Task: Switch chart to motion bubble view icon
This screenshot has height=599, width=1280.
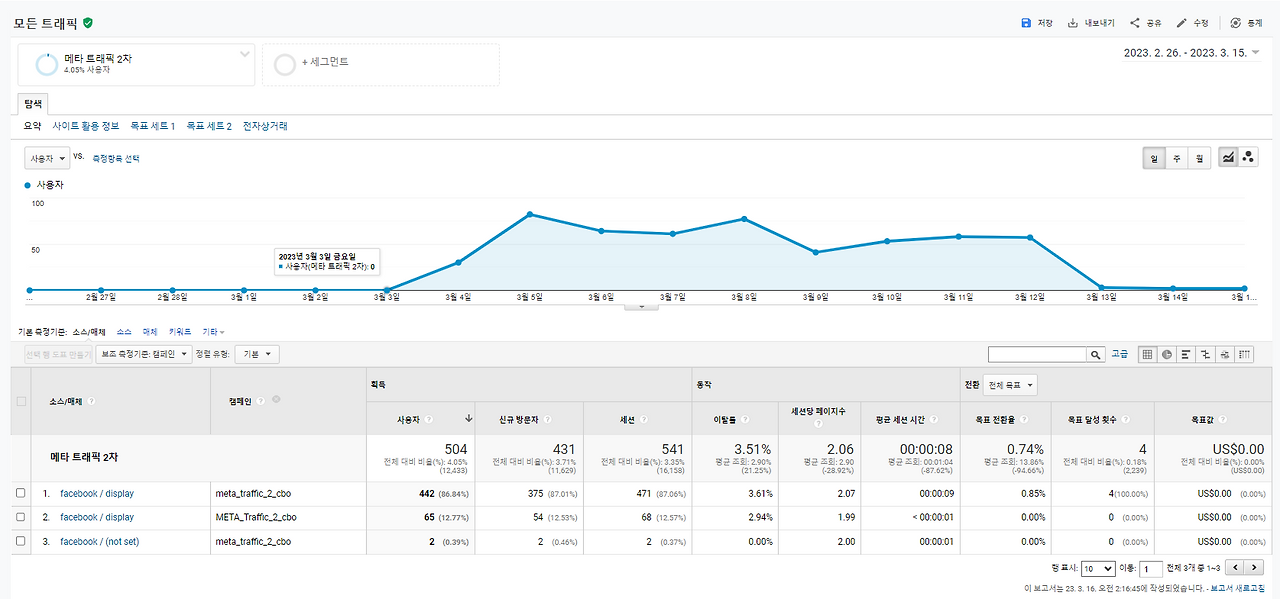Action: pyautogui.click(x=1247, y=158)
